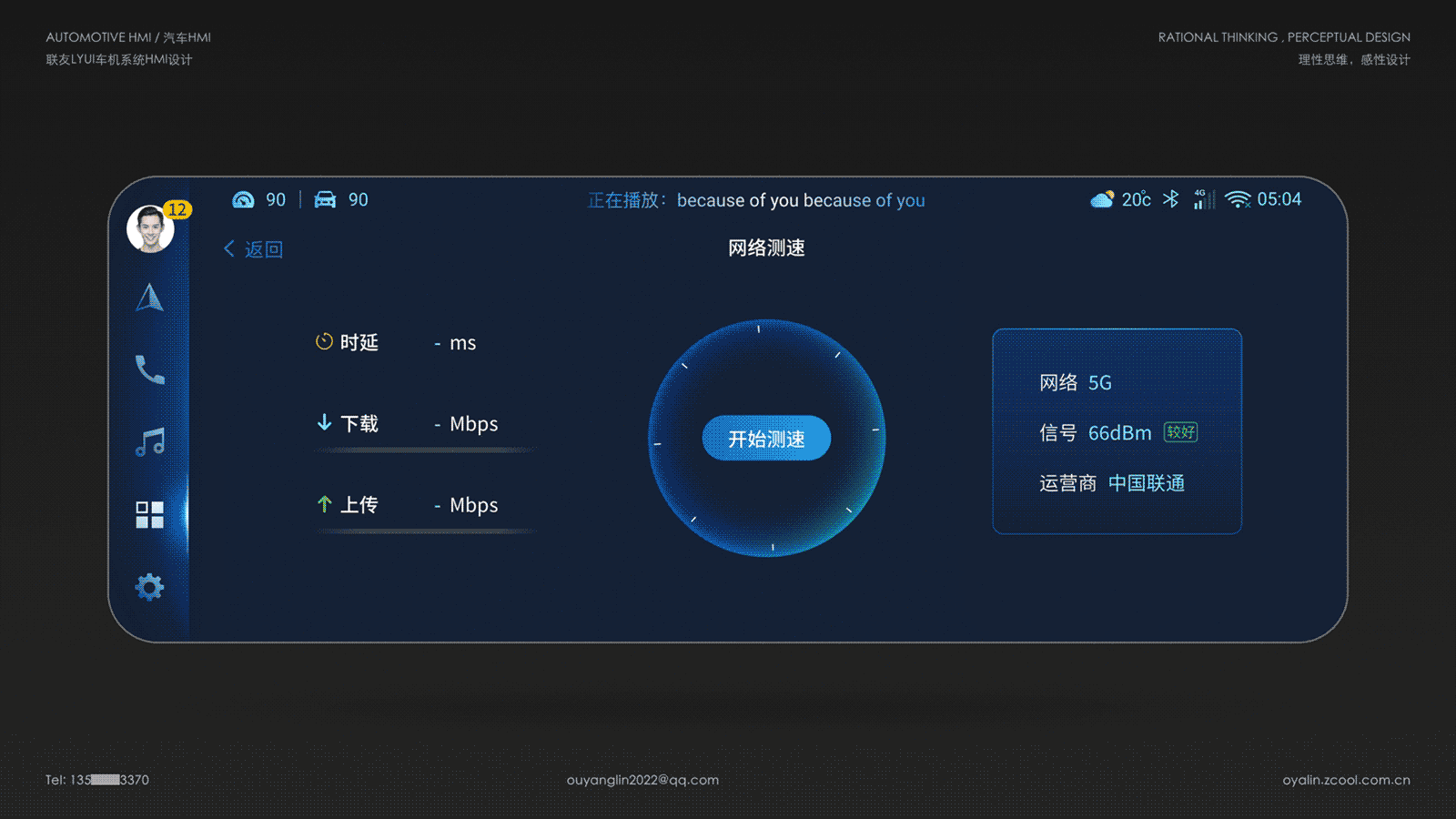Tap the now playing song title
This screenshot has width=1456, height=819.
(801, 200)
